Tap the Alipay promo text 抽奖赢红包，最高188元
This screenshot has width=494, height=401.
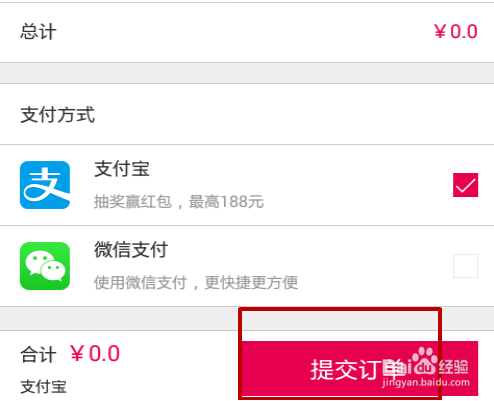pos(179,202)
